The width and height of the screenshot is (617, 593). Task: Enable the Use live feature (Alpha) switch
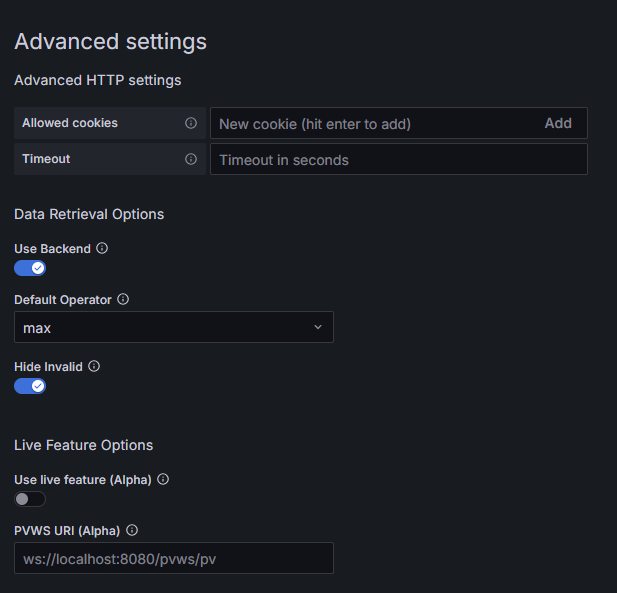pyautogui.click(x=30, y=499)
